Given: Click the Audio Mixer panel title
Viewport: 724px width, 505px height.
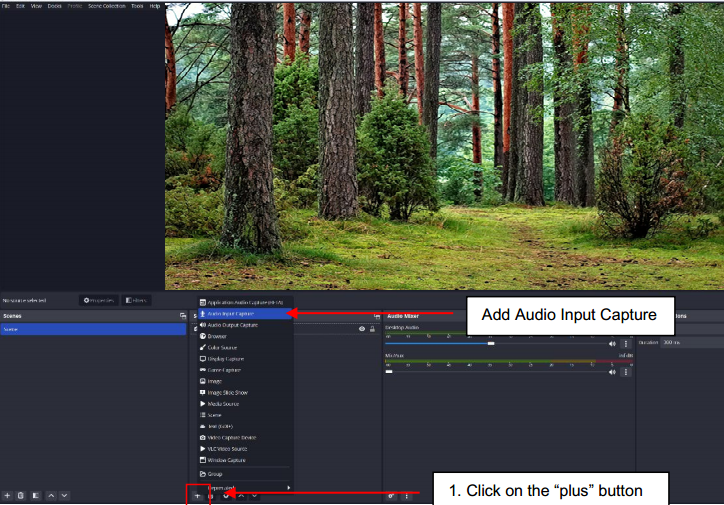Looking at the screenshot, I should [403, 316].
